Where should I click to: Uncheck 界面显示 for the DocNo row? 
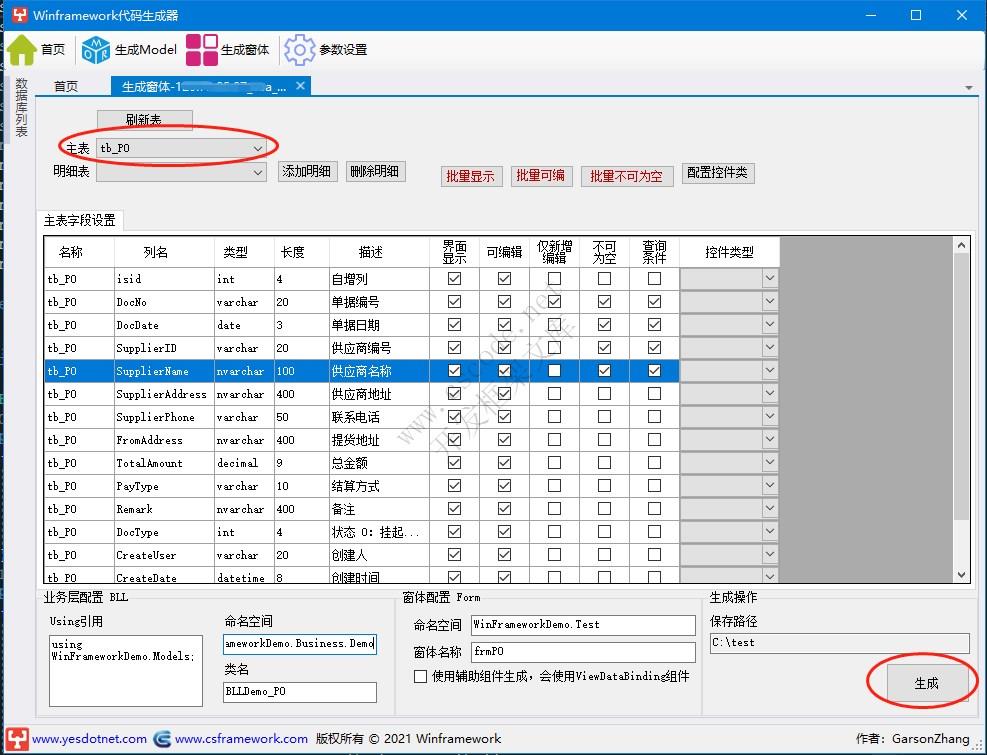454,301
